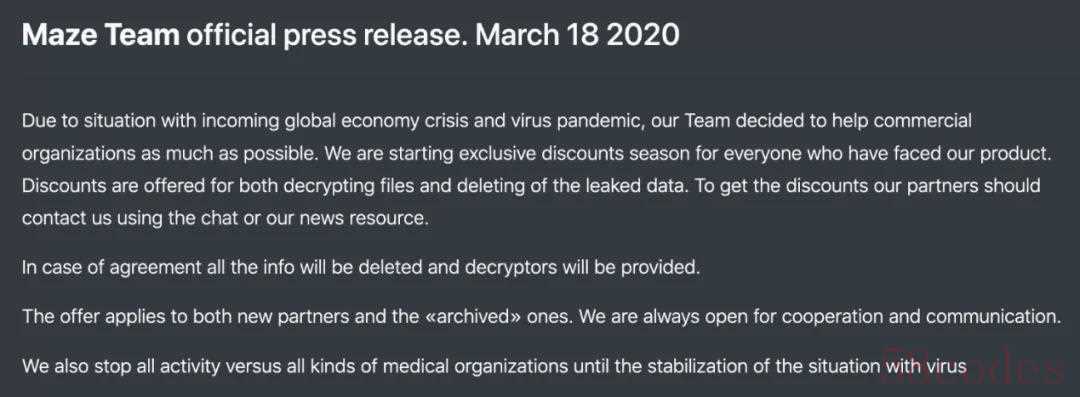1080x397 pixels.
Task: Click the "Maze Team" bold heading text
Action: 101,34
